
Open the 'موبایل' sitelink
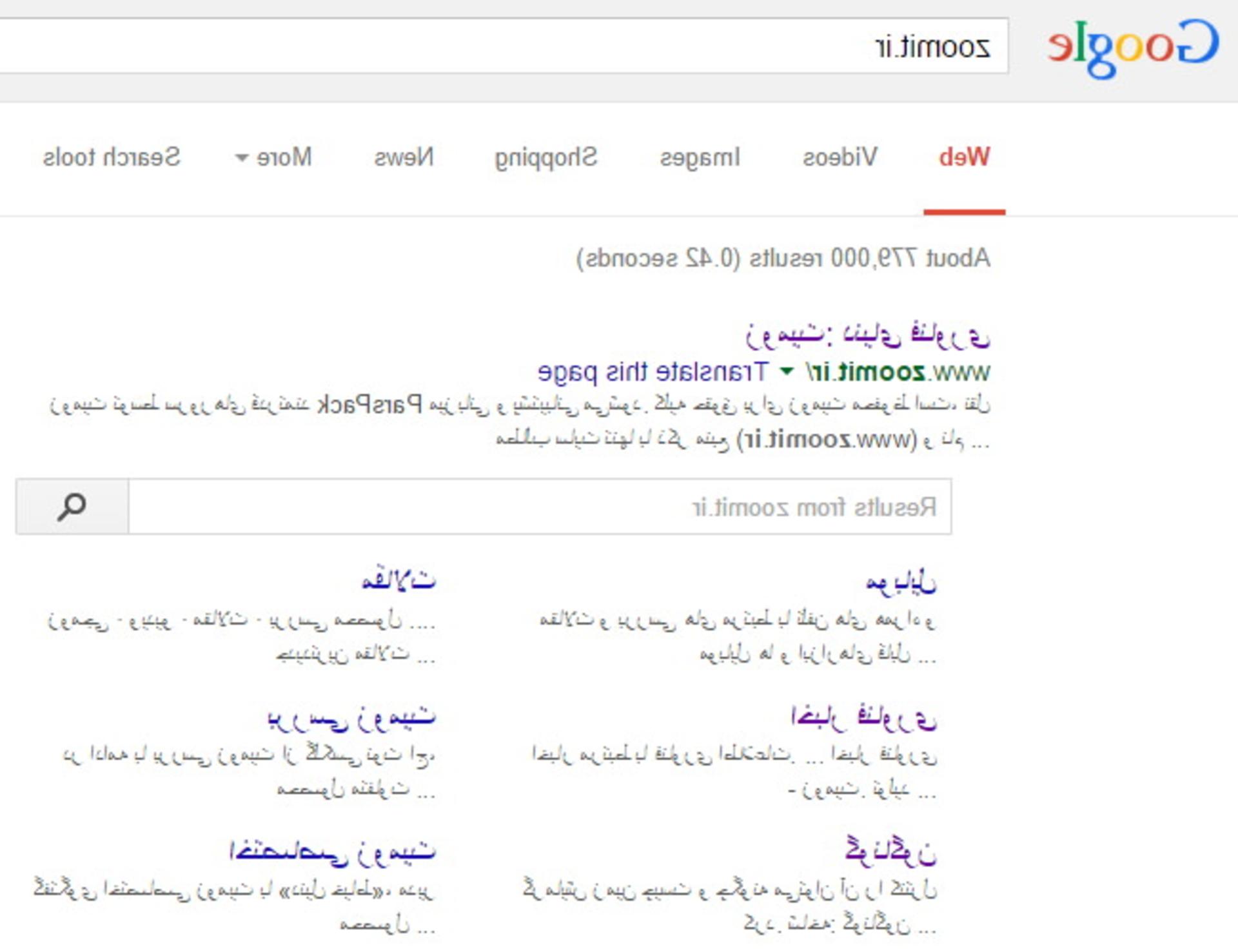click(x=901, y=582)
